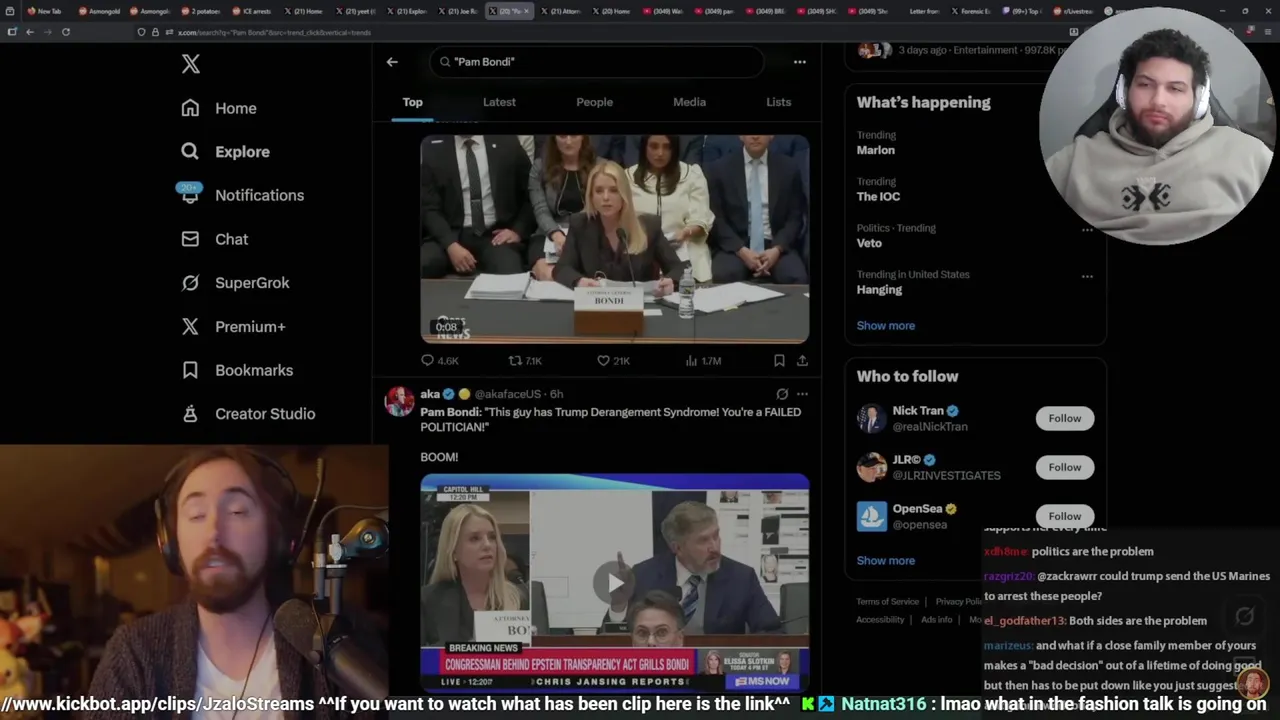Image resolution: width=1280 pixels, height=720 pixels.
Task: Open SuperGrok in the sidebar
Action: coord(252,283)
